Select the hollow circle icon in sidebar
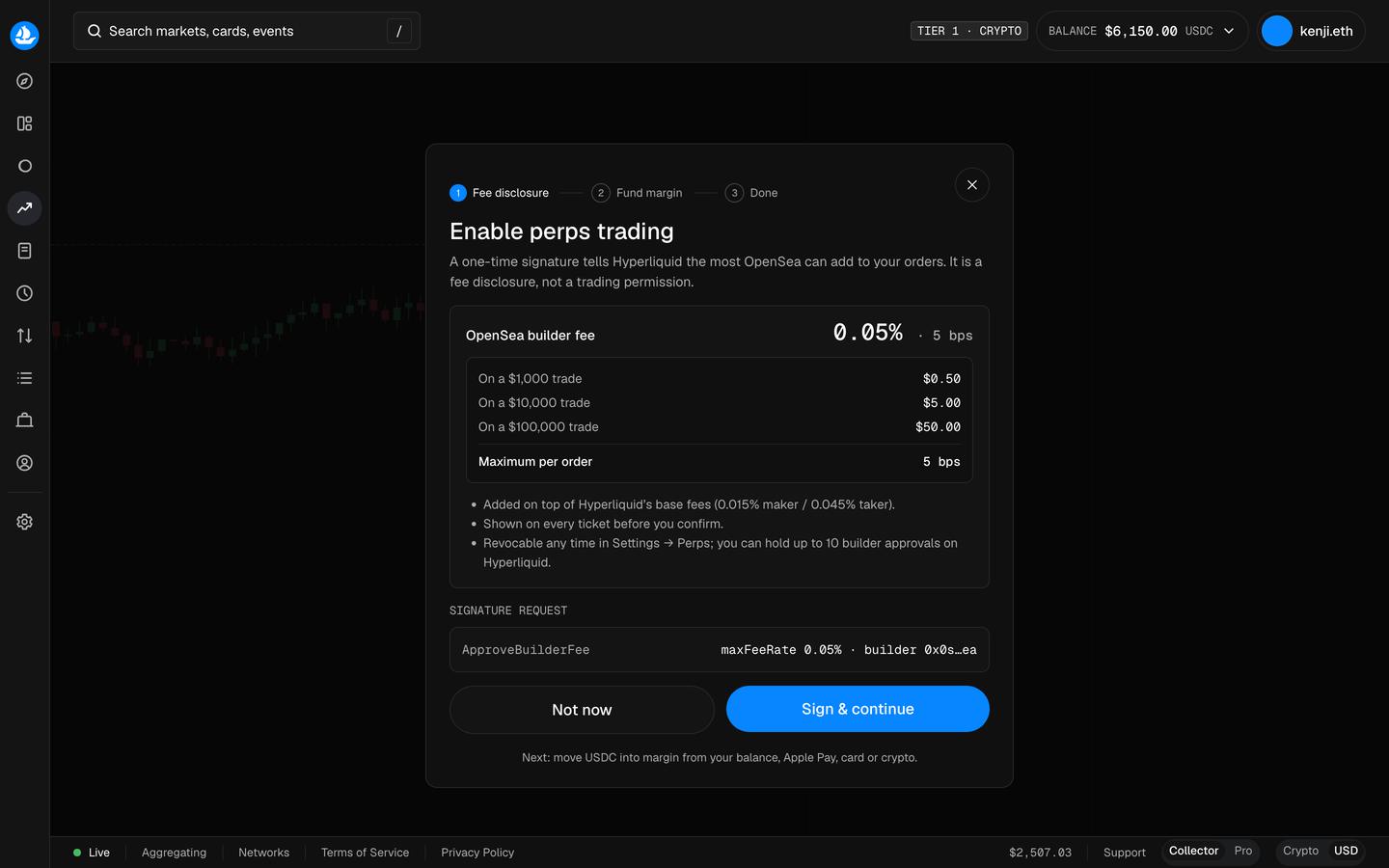 25,166
